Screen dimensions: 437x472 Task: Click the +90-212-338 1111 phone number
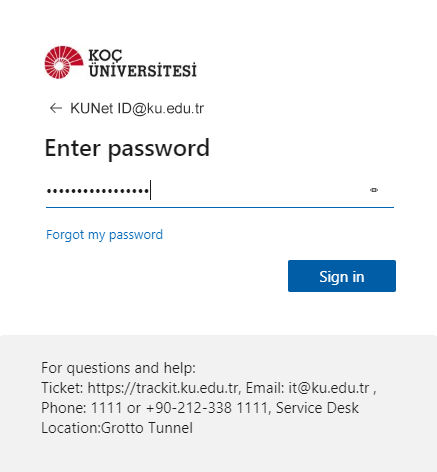point(207,408)
